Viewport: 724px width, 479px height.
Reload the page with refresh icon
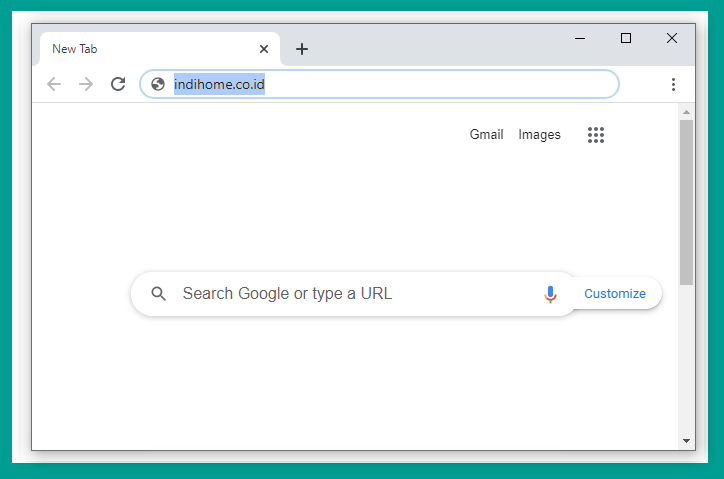pos(118,84)
